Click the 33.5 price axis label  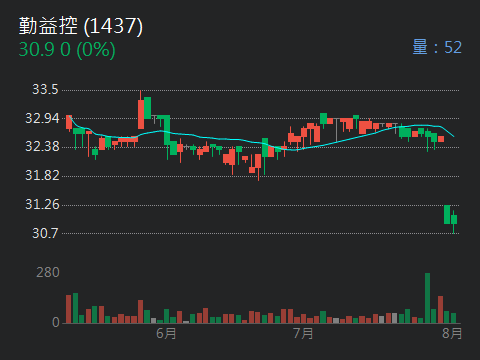coord(45,89)
